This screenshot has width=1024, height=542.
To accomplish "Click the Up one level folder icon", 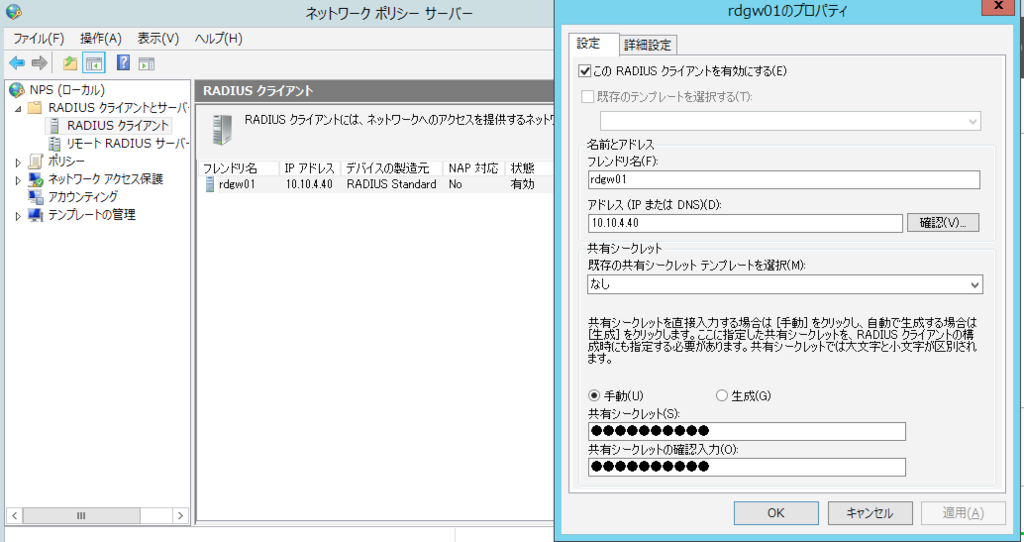I will click(x=70, y=63).
